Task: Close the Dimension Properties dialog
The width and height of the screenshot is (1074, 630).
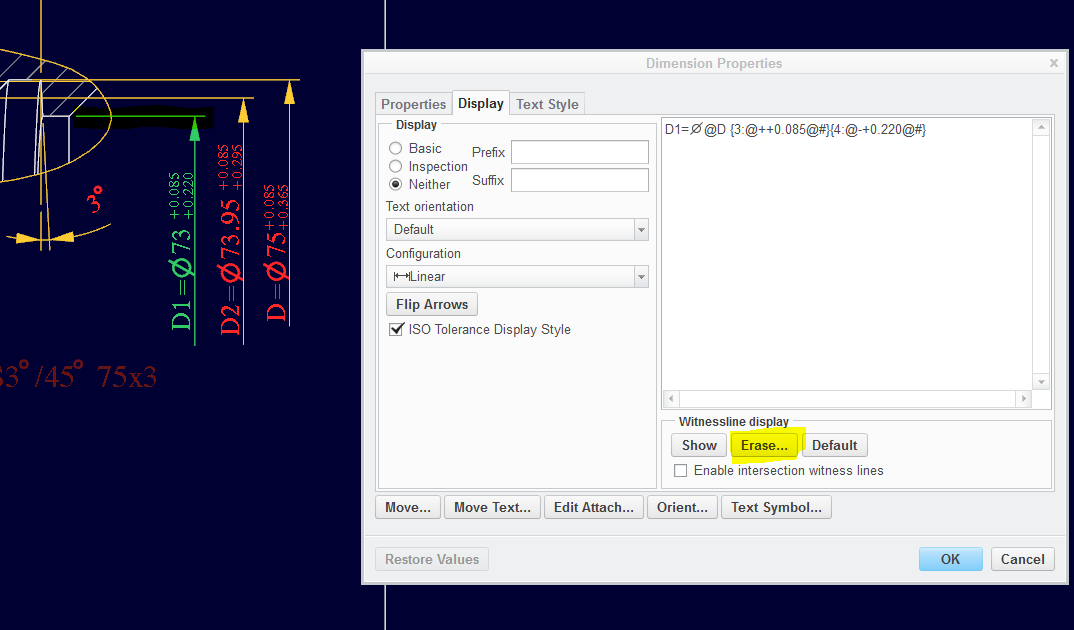Action: [1053, 63]
